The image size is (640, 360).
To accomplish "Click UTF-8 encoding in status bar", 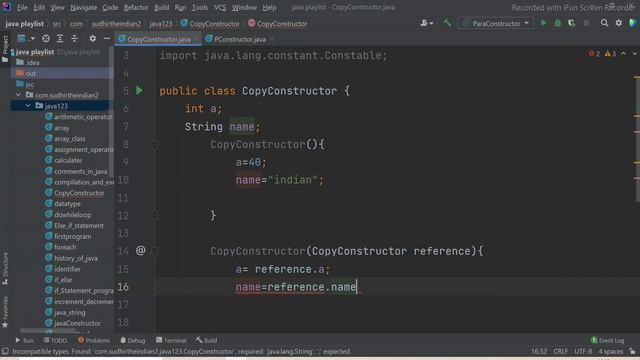I will (x=583, y=351).
